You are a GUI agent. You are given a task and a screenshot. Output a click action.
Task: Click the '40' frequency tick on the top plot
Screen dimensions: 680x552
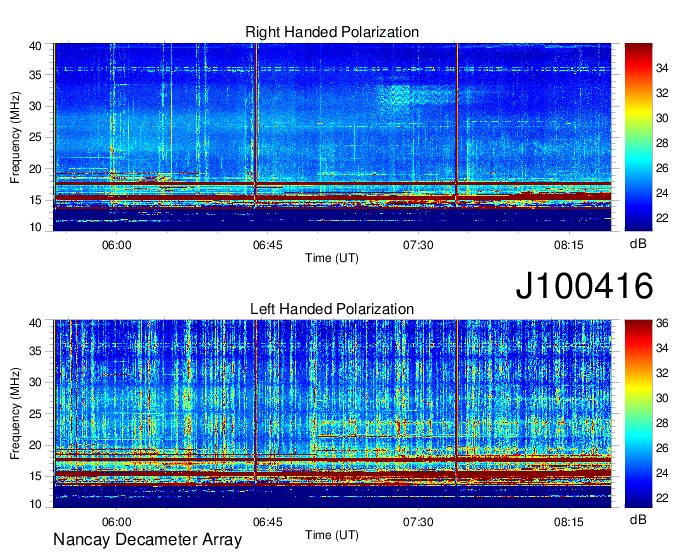[x=36, y=46]
